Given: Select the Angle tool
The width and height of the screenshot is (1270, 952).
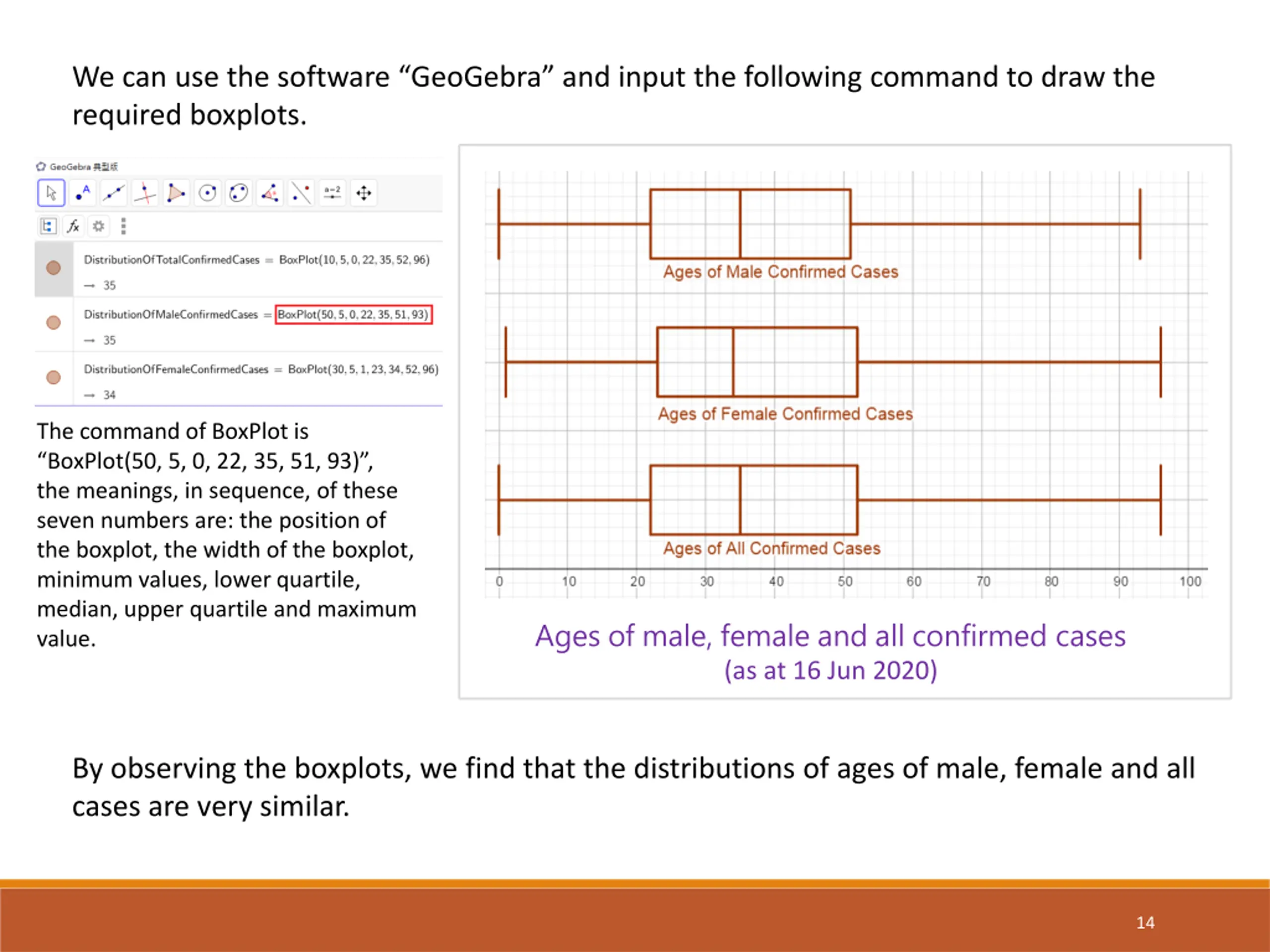Looking at the screenshot, I should click(269, 193).
